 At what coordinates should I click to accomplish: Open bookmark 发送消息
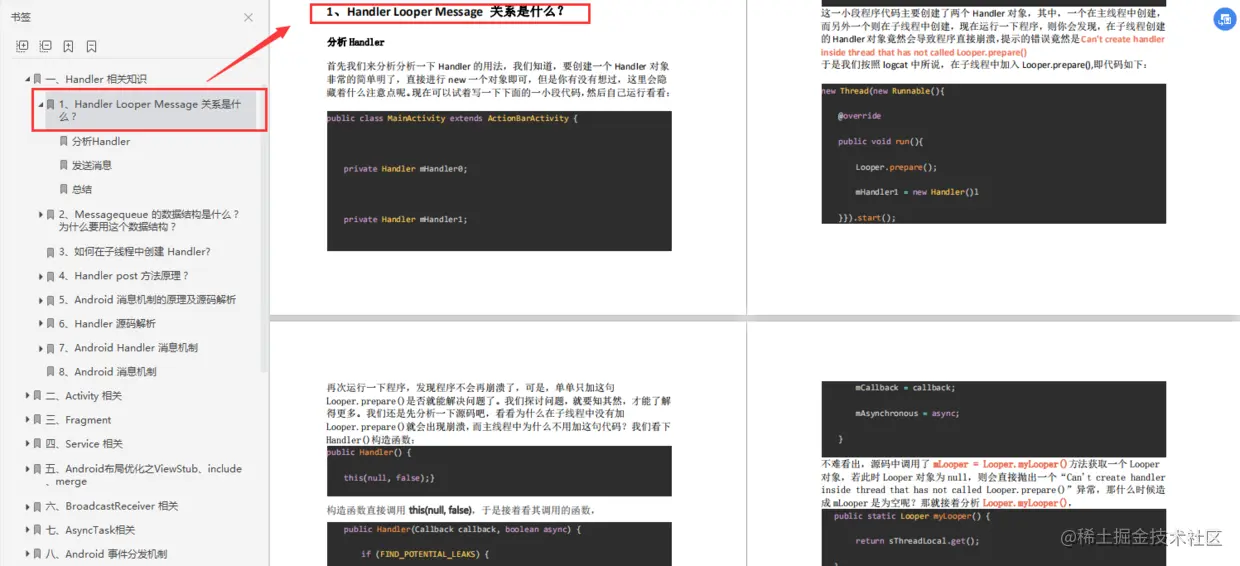tap(92, 166)
